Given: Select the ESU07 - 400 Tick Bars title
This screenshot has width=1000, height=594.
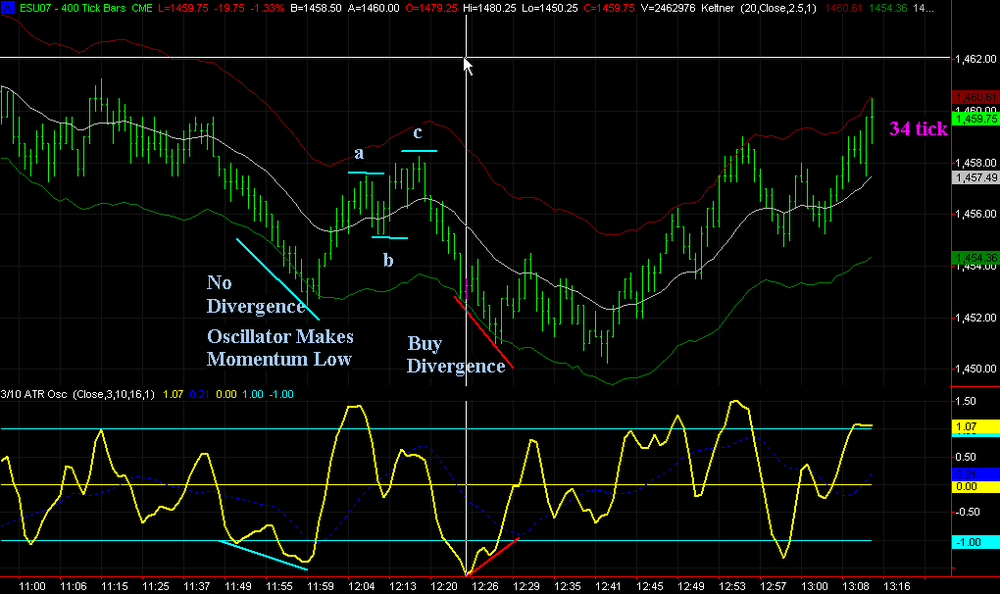Looking at the screenshot, I should click(x=85, y=8).
